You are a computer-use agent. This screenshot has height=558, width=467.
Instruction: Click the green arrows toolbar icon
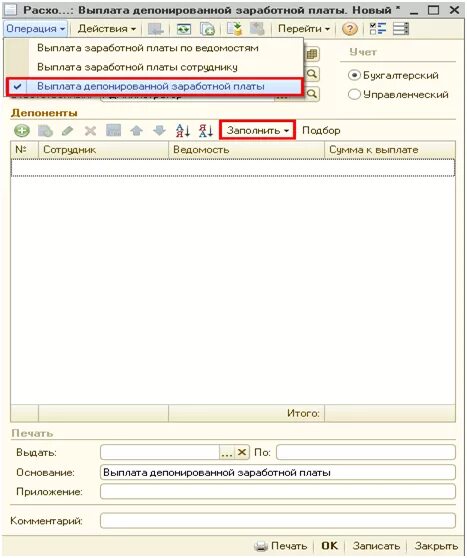(x=184, y=29)
